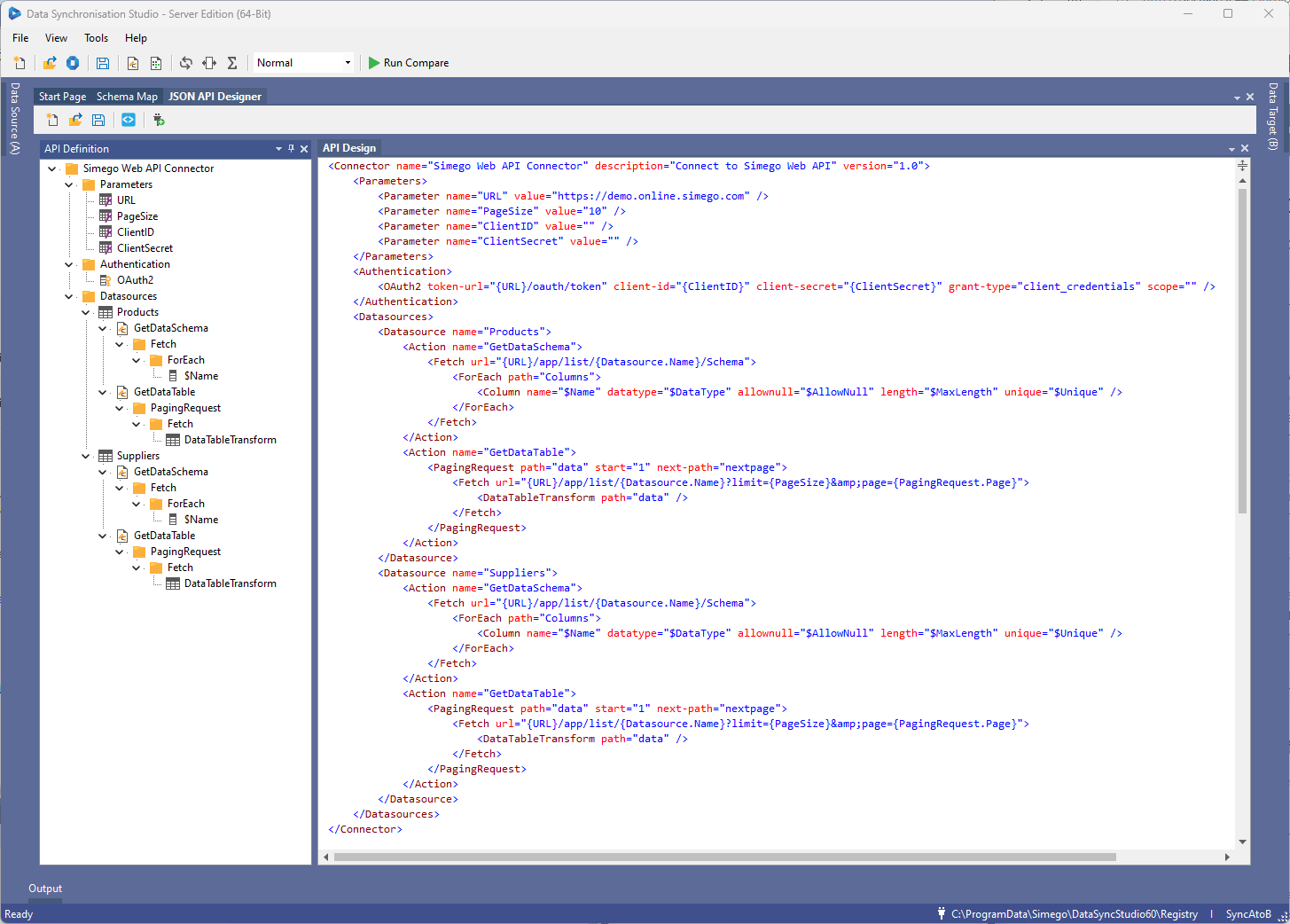
Task: Click the swap sides arrows icon
Action: [x=209, y=63]
